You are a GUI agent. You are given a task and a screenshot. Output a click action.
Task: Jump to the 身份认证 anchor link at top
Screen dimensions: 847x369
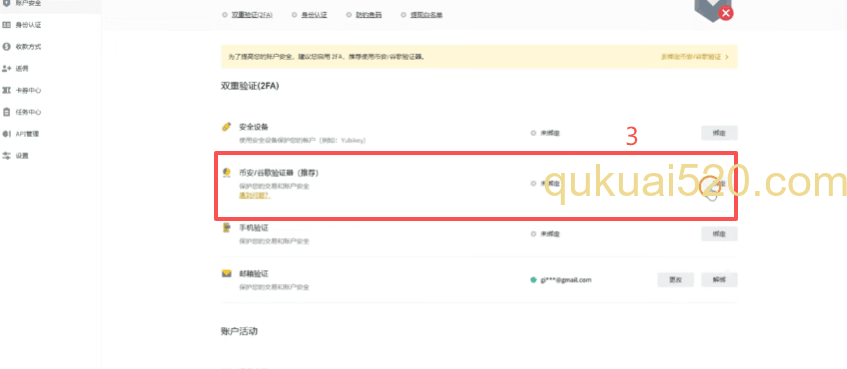pos(314,15)
